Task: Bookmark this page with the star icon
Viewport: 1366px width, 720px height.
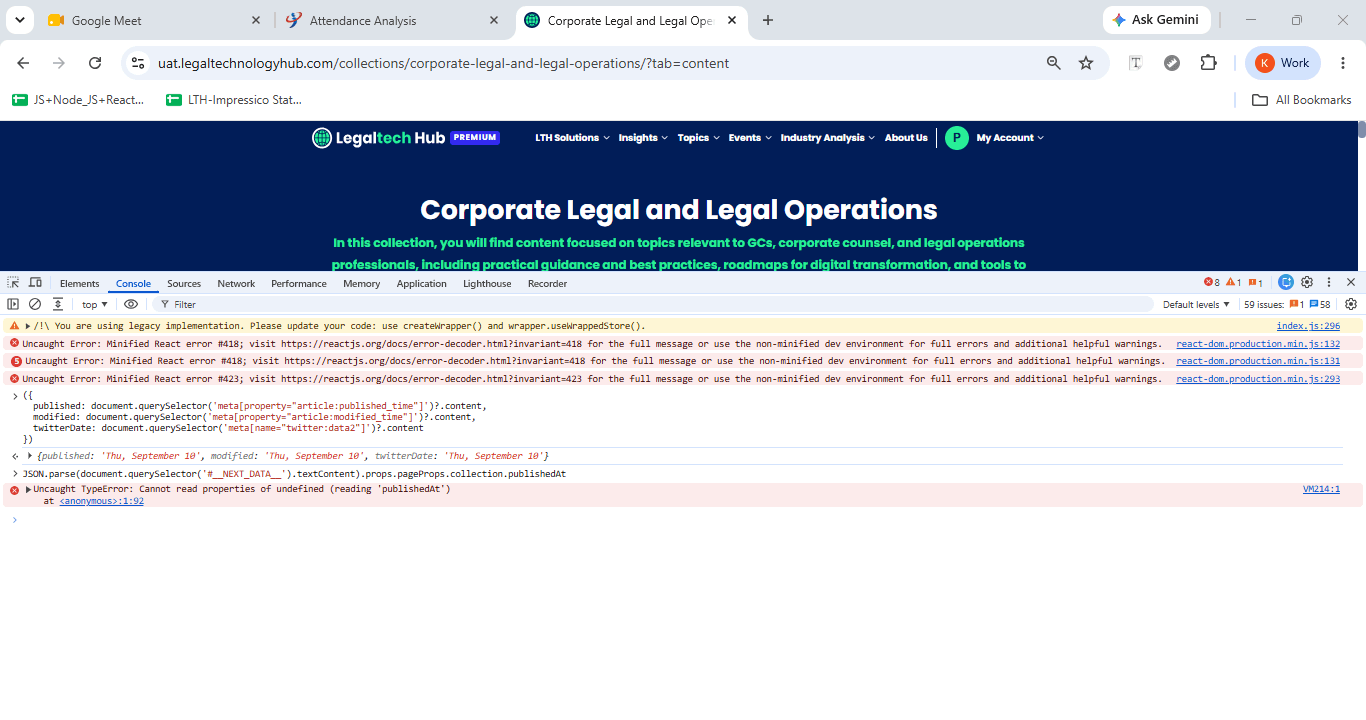Action: (1086, 63)
